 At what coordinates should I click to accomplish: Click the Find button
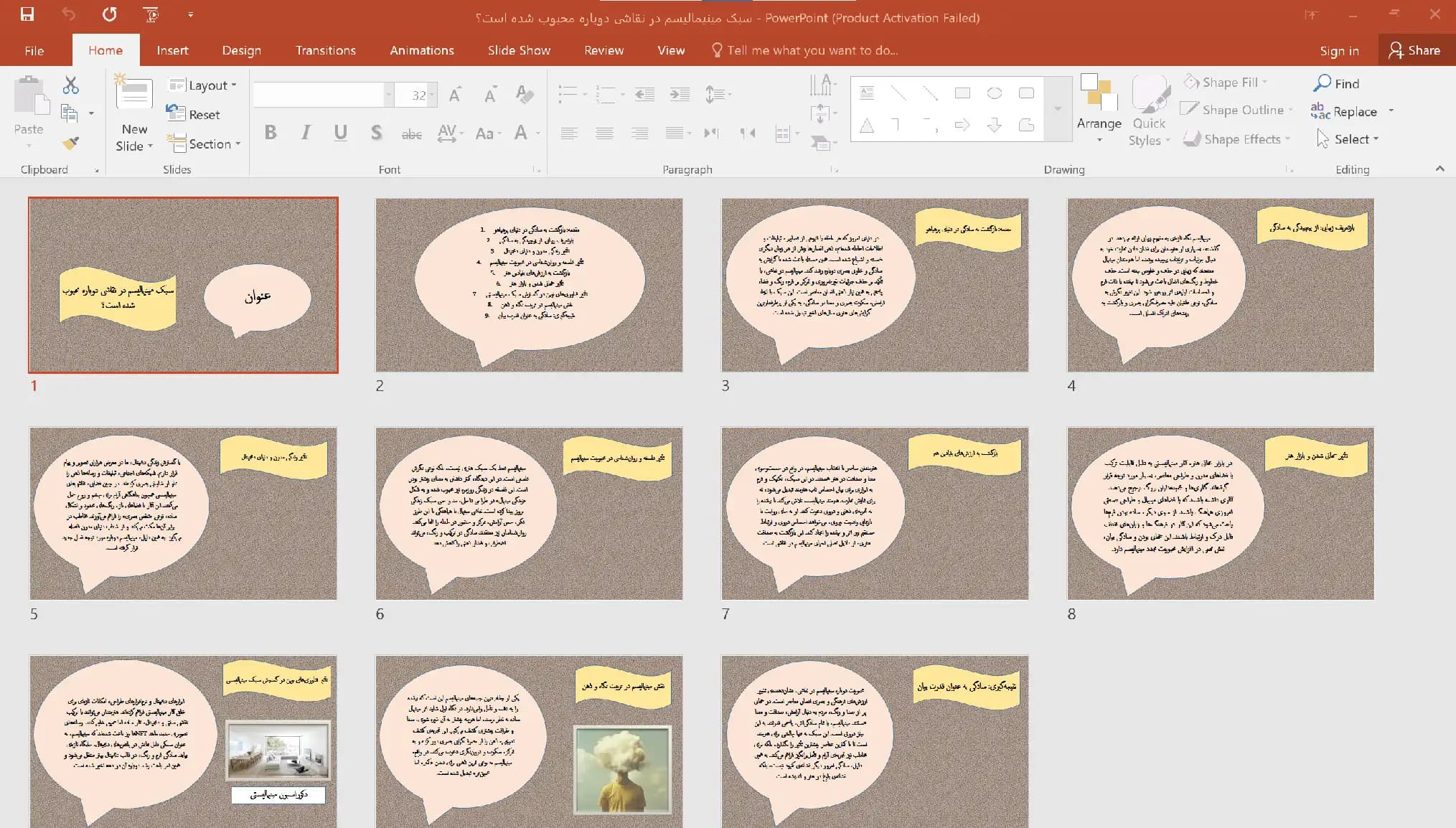1336,84
